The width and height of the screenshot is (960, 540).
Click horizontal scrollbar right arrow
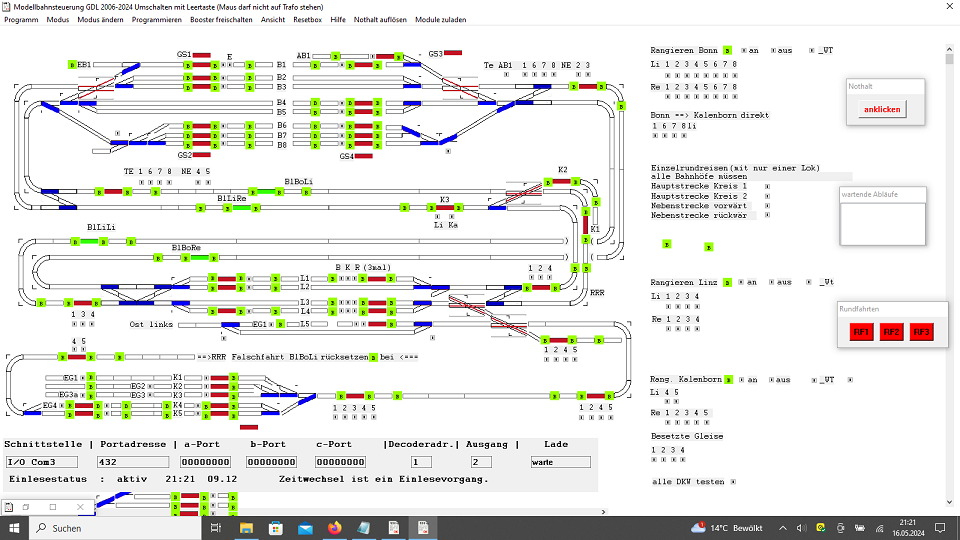tap(603, 512)
